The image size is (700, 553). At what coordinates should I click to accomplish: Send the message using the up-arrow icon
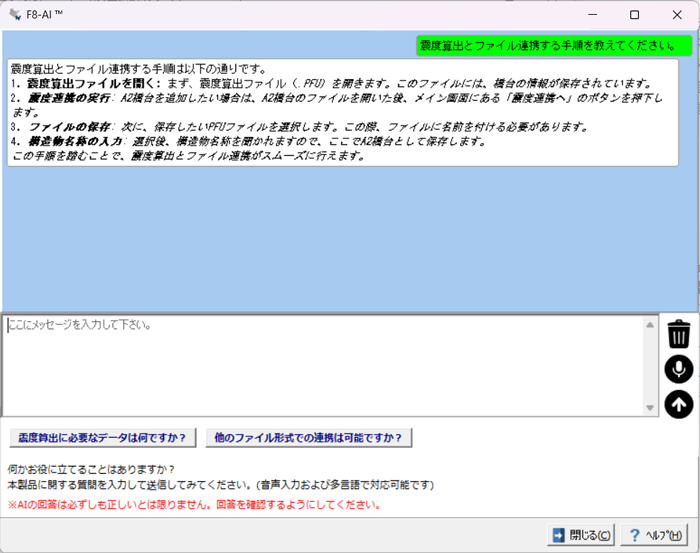click(679, 404)
